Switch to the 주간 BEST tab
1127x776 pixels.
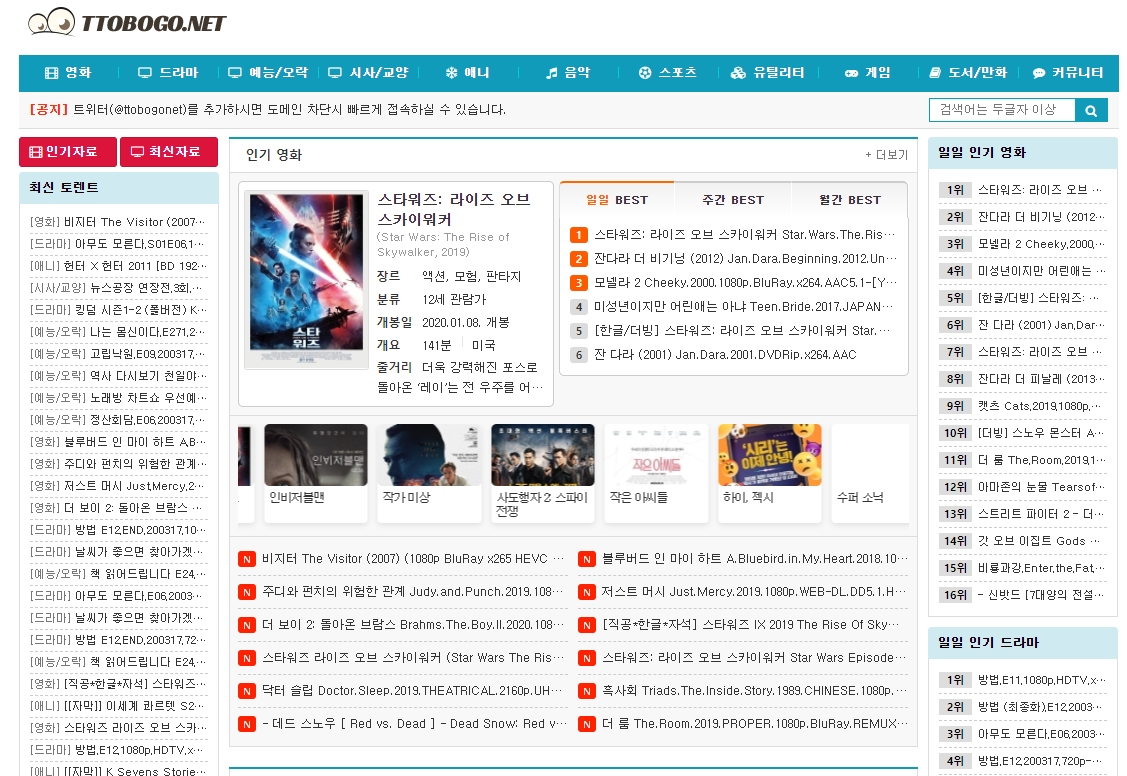[732, 200]
